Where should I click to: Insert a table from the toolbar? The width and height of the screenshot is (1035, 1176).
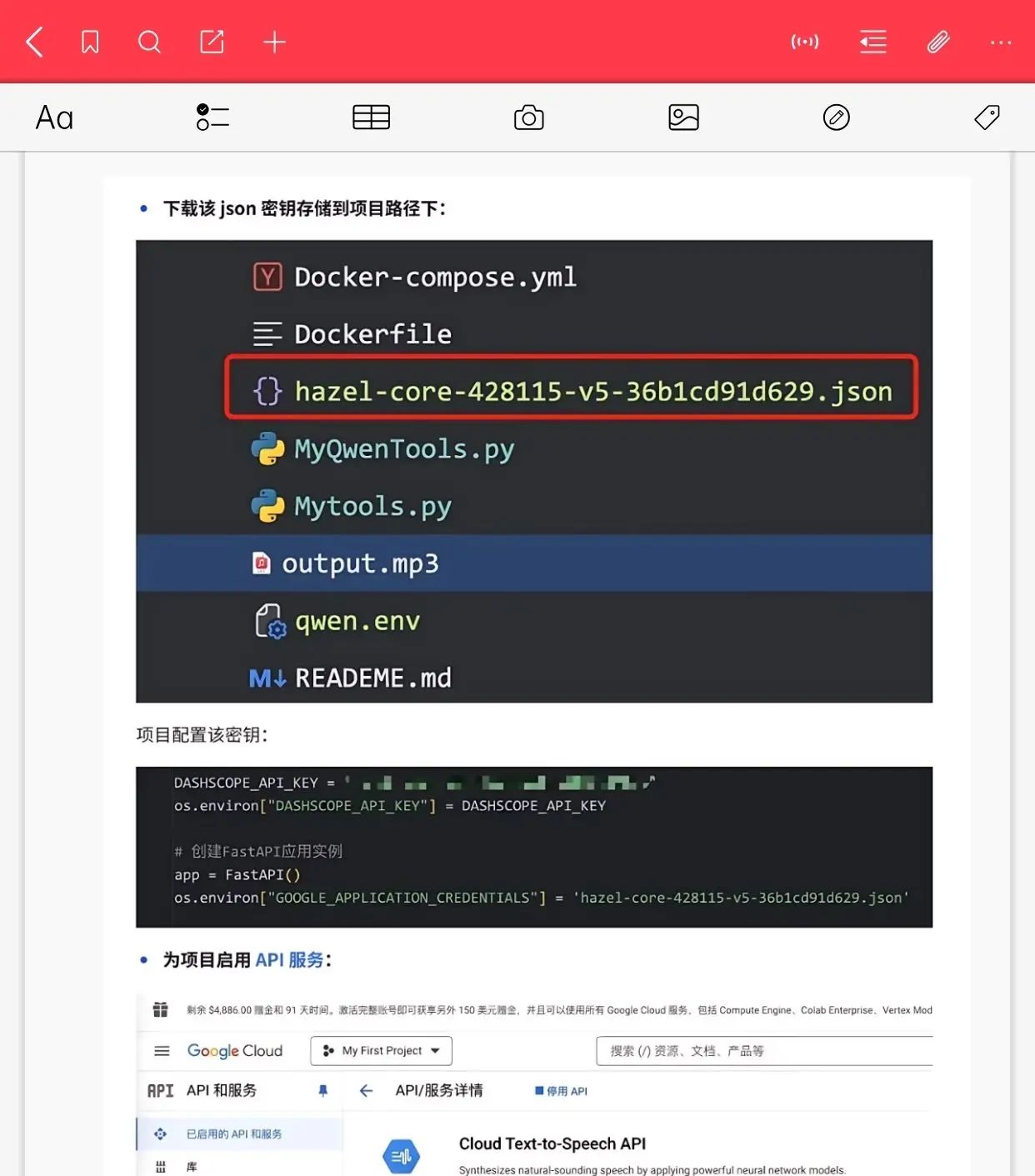pos(371,118)
